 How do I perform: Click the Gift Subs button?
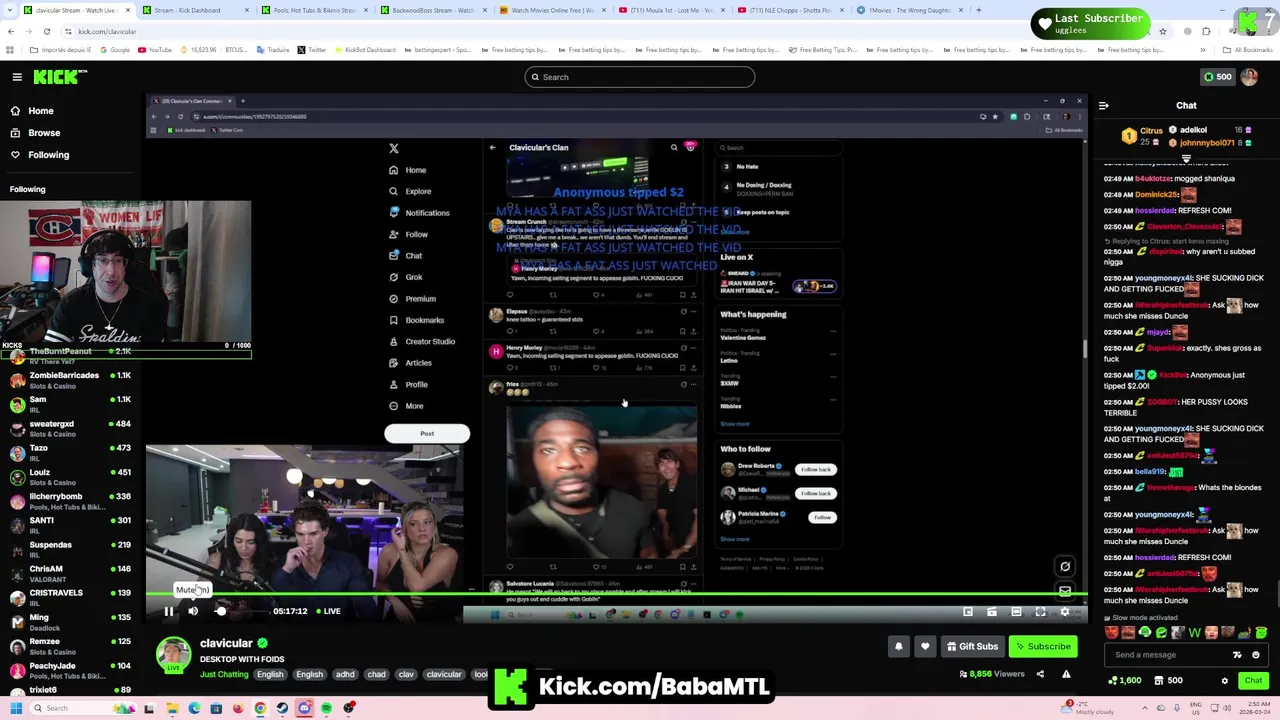point(972,647)
